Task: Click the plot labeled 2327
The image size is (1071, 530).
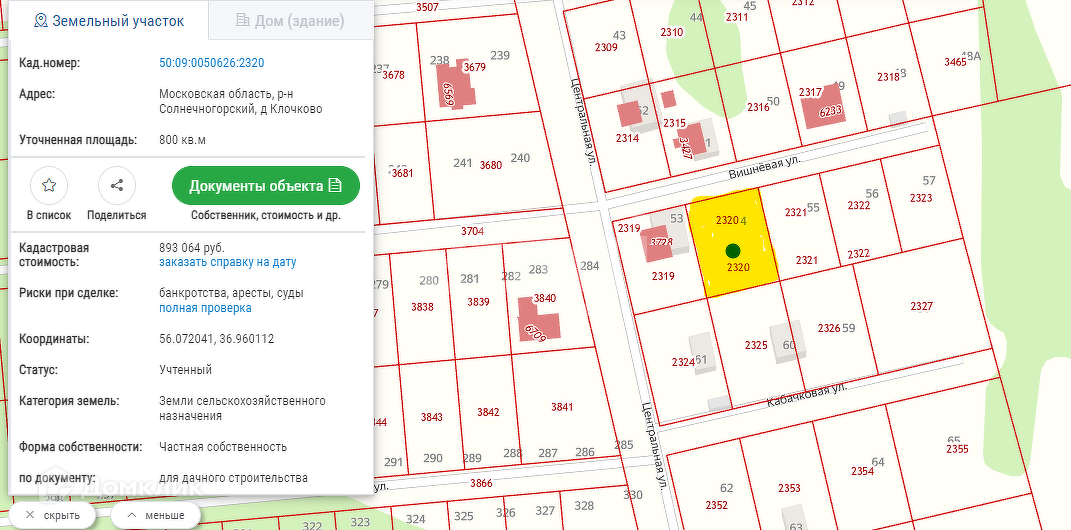Action: pyautogui.click(x=921, y=307)
